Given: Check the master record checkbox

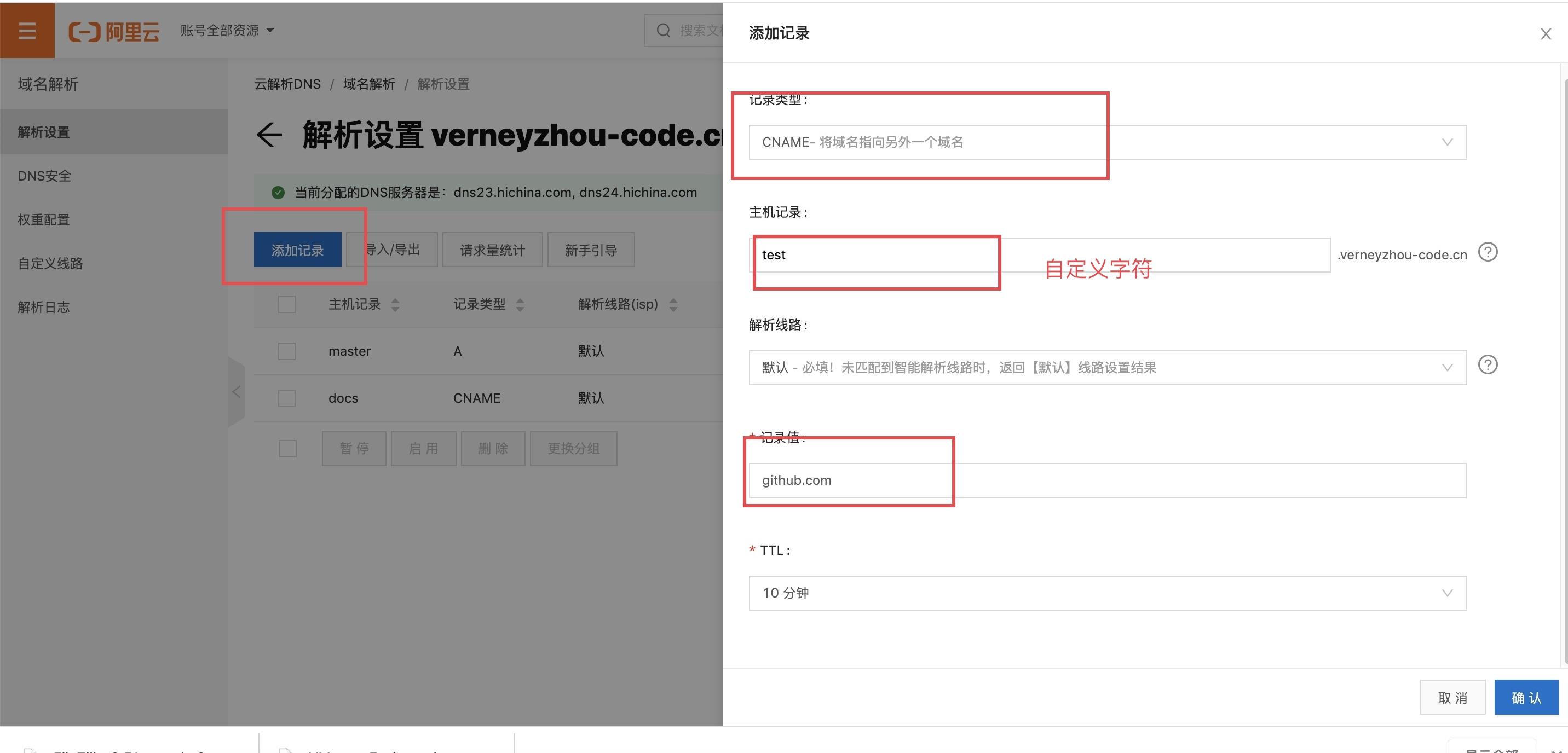Looking at the screenshot, I should (287, 351).
